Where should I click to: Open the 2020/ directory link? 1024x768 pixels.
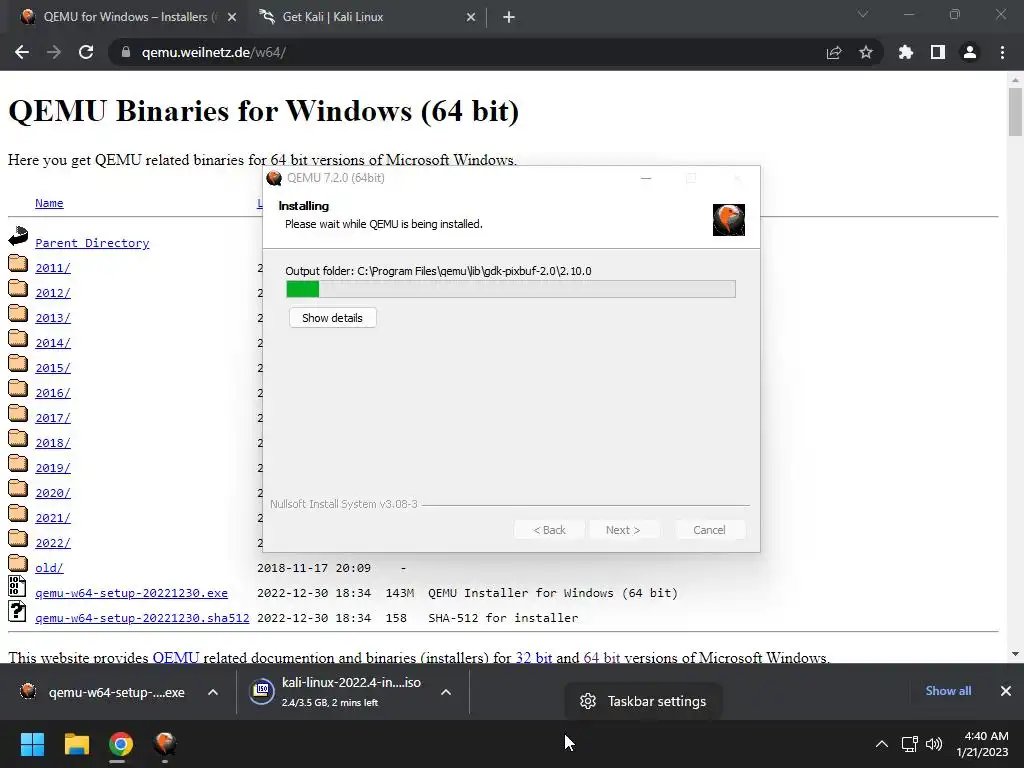pos(53,493)
